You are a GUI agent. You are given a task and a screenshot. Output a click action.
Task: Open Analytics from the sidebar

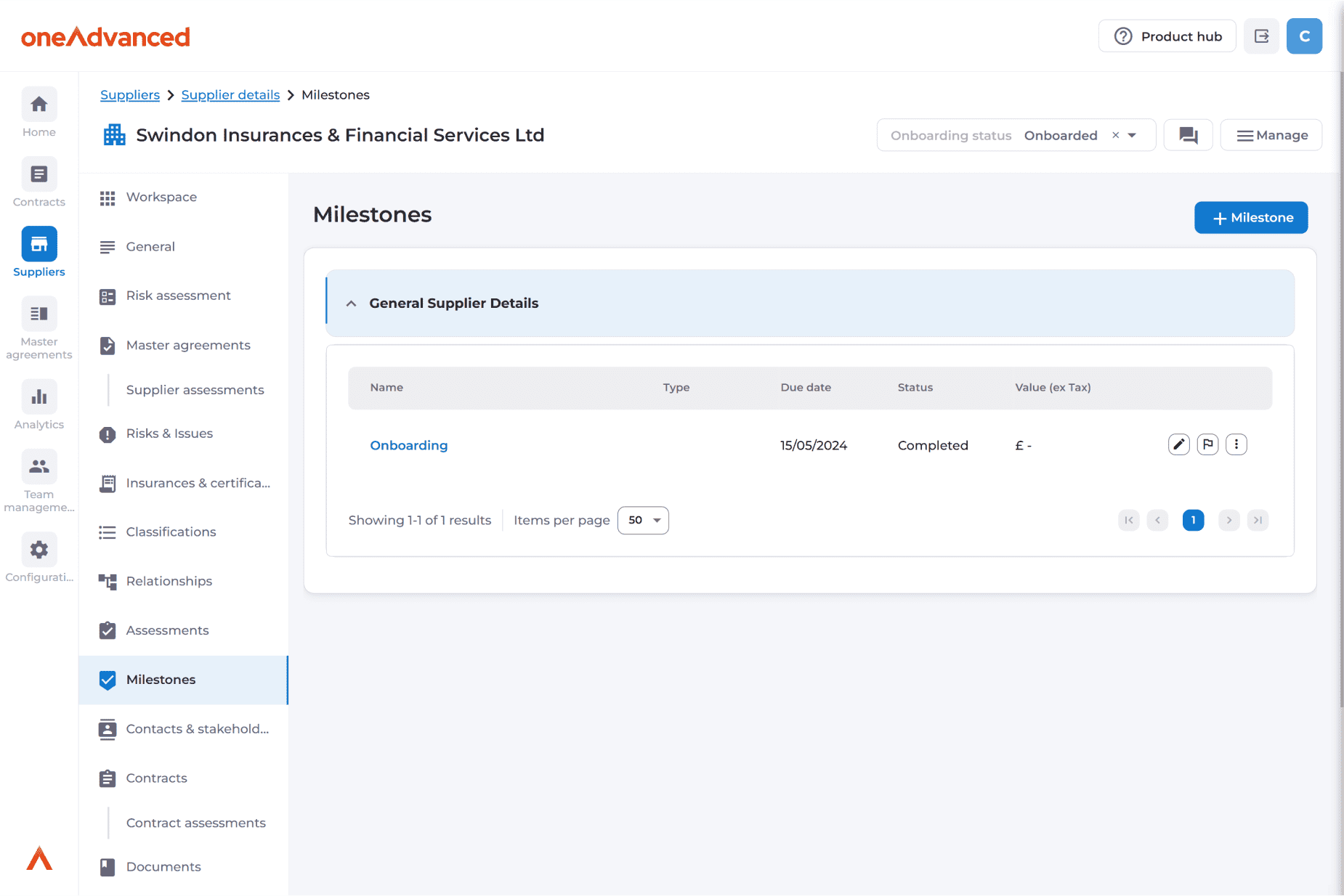pos(39,405)
